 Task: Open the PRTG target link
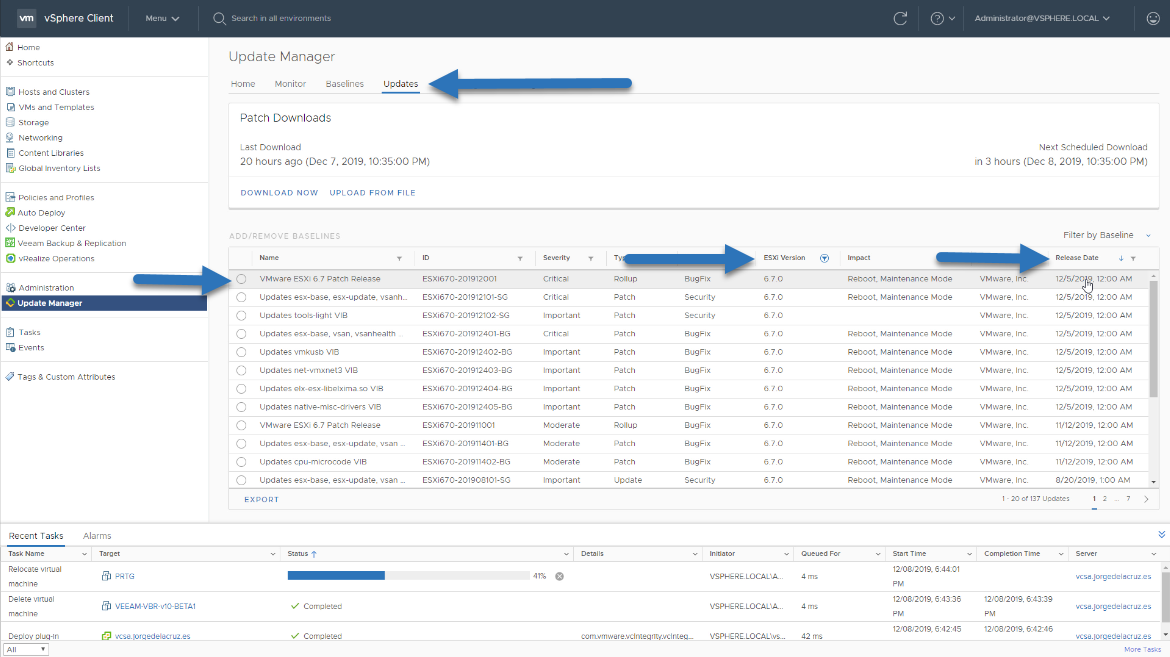click(125, 576)
